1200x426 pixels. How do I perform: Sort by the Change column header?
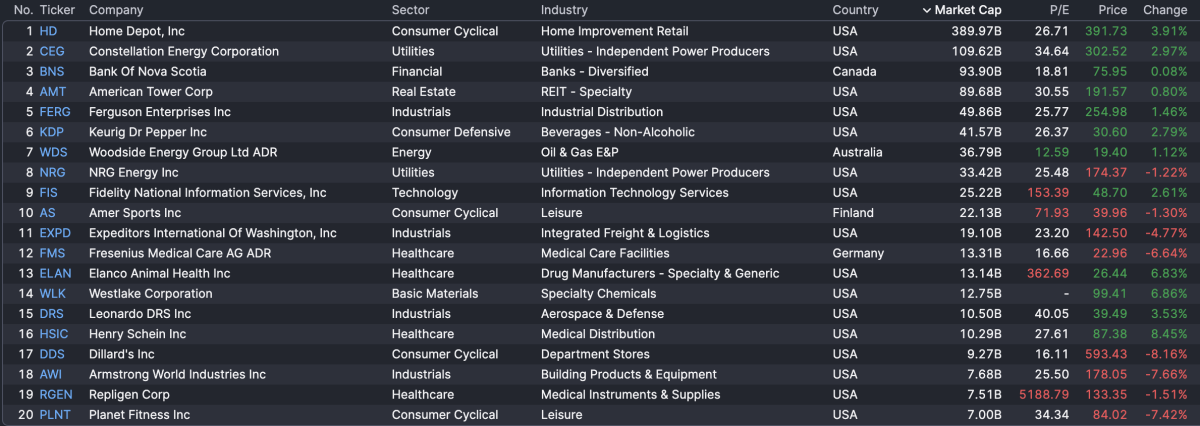[1165, 10]
